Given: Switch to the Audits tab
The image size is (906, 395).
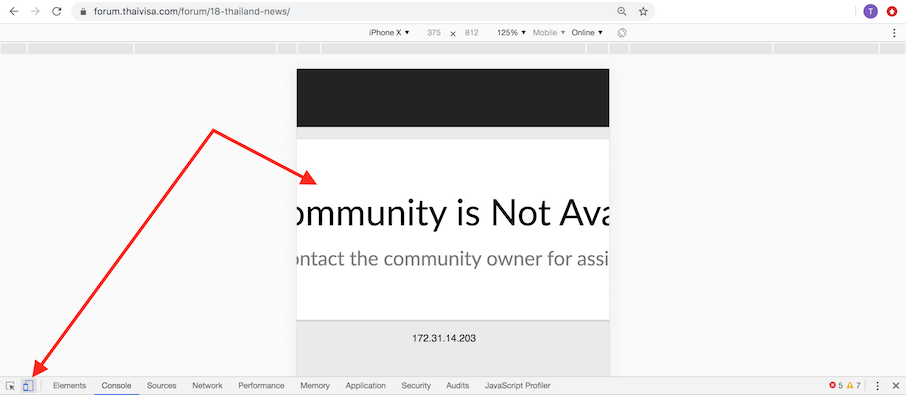Looking at the screenshot, I should [x=458, y=386].
